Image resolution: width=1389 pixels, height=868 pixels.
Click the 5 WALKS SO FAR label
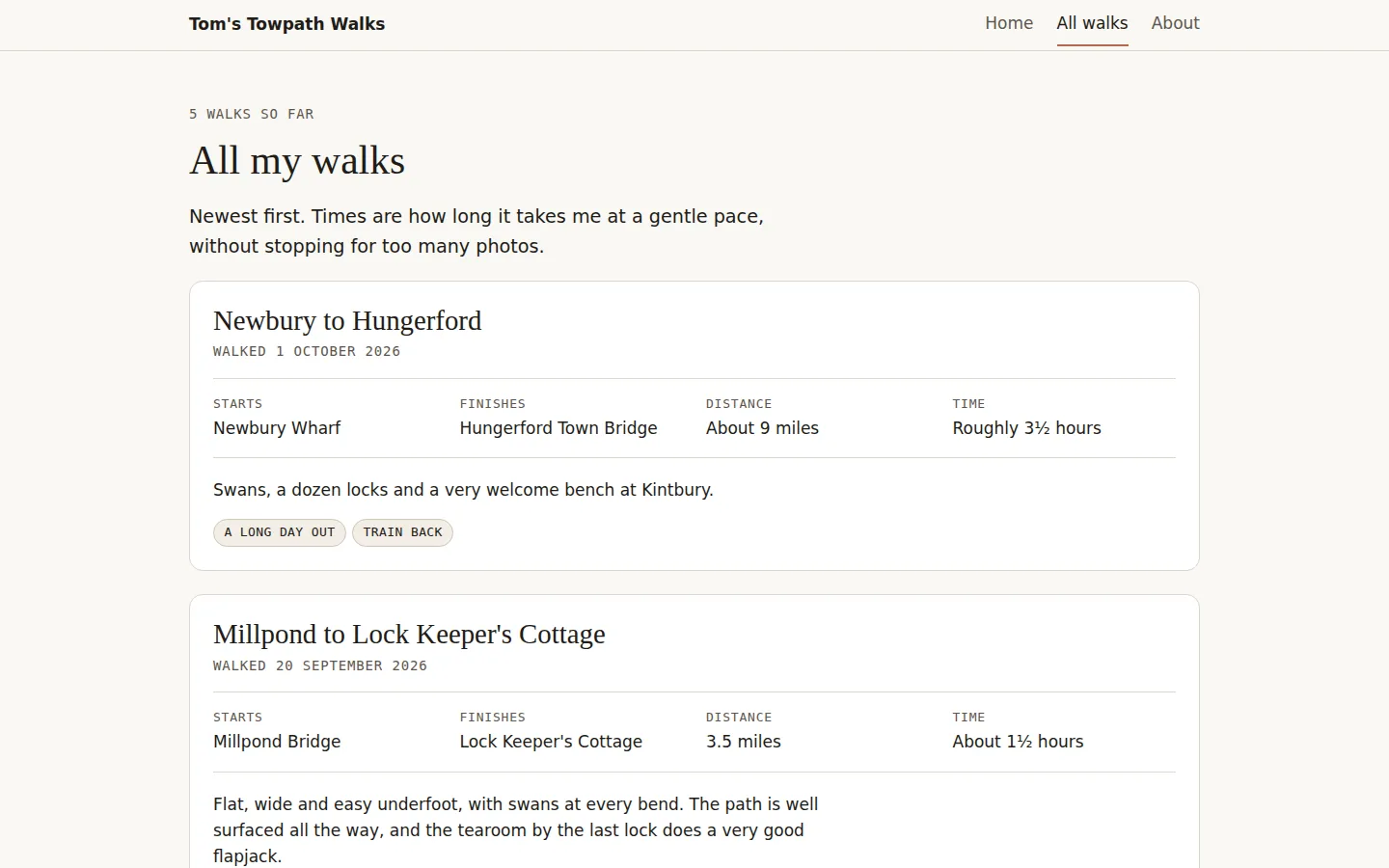click(252, 114)
